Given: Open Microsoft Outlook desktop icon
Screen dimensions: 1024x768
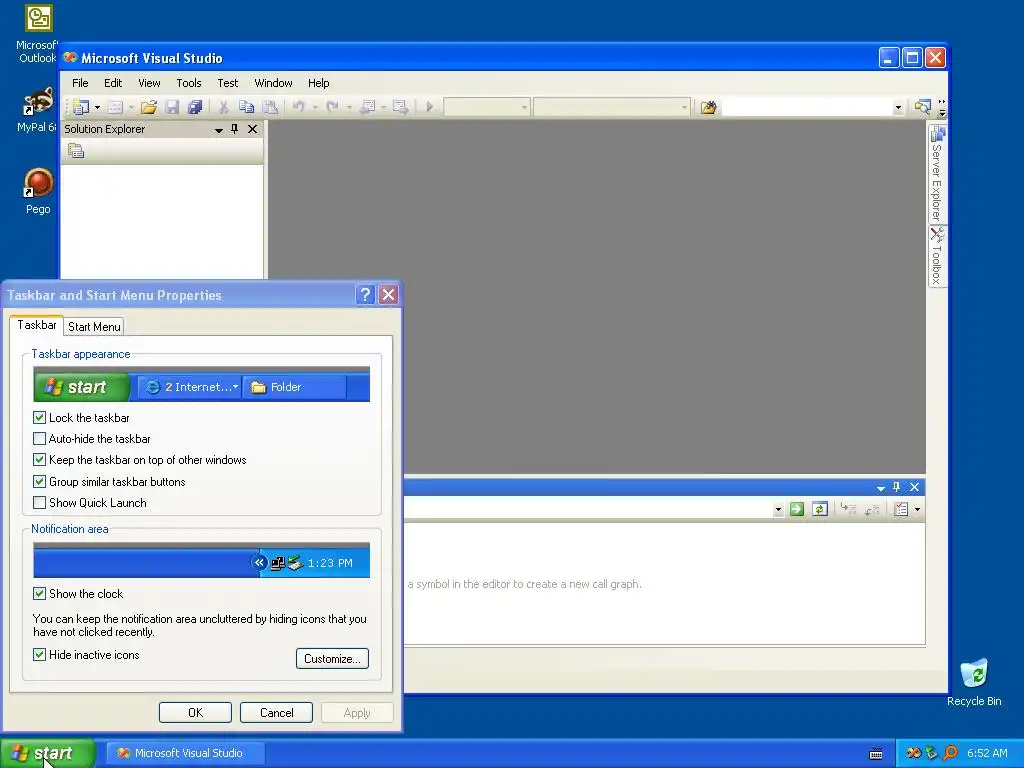Looking at the screenshot, I should coord(38,34).
